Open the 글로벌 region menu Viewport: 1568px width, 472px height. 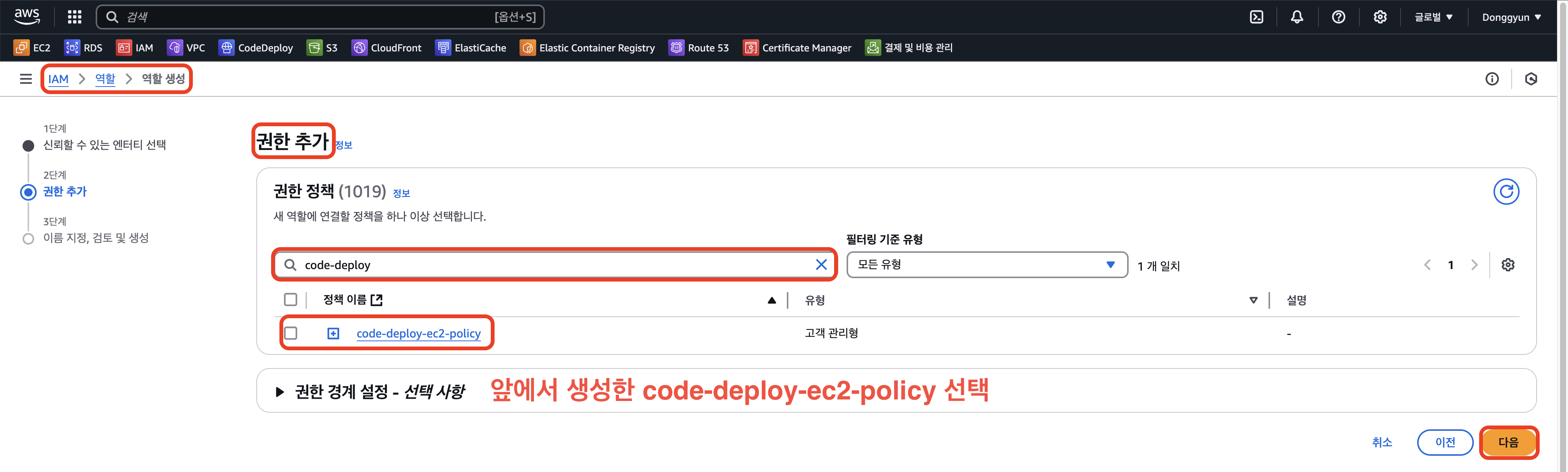[x=1433, y=17]
